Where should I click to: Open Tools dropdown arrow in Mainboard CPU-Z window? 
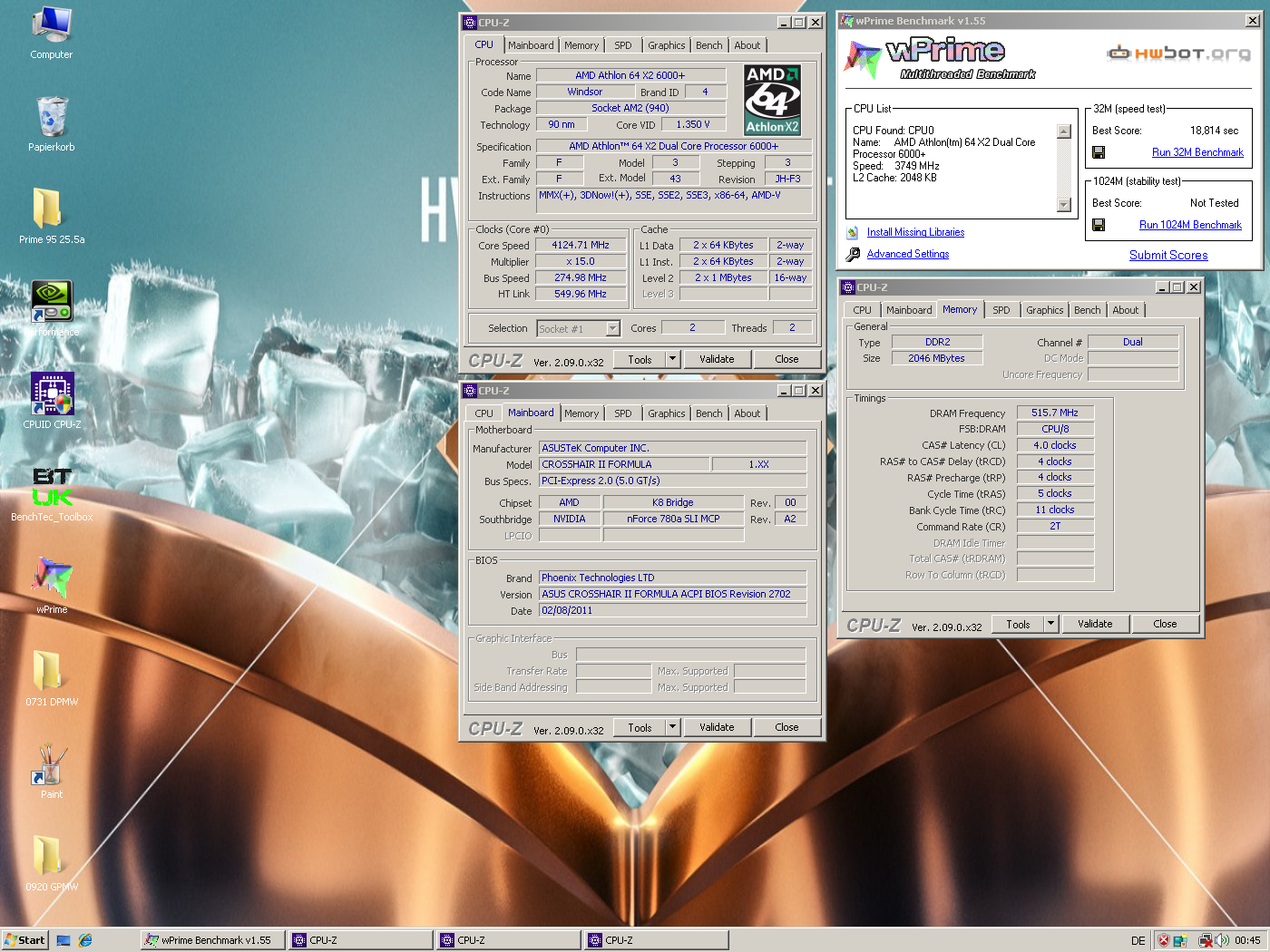coord(672,727)
